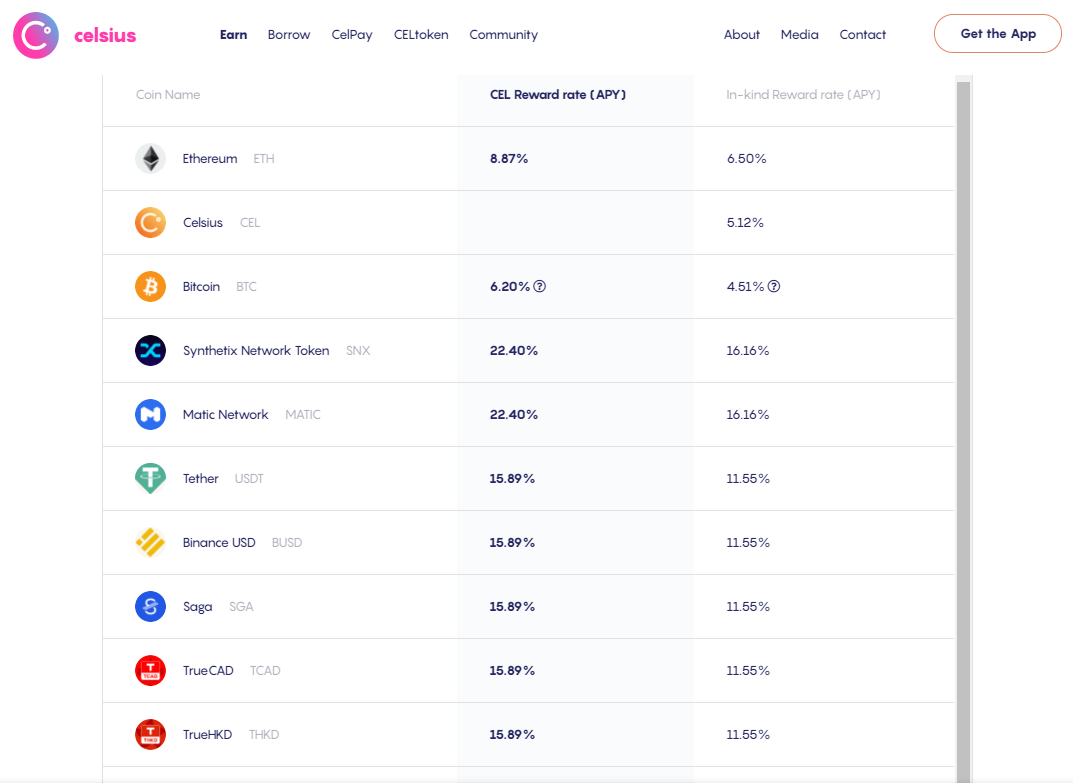Click the BUSD ticker label
Viewport: 1073px width, 783px height.
[x=287, y=543]
